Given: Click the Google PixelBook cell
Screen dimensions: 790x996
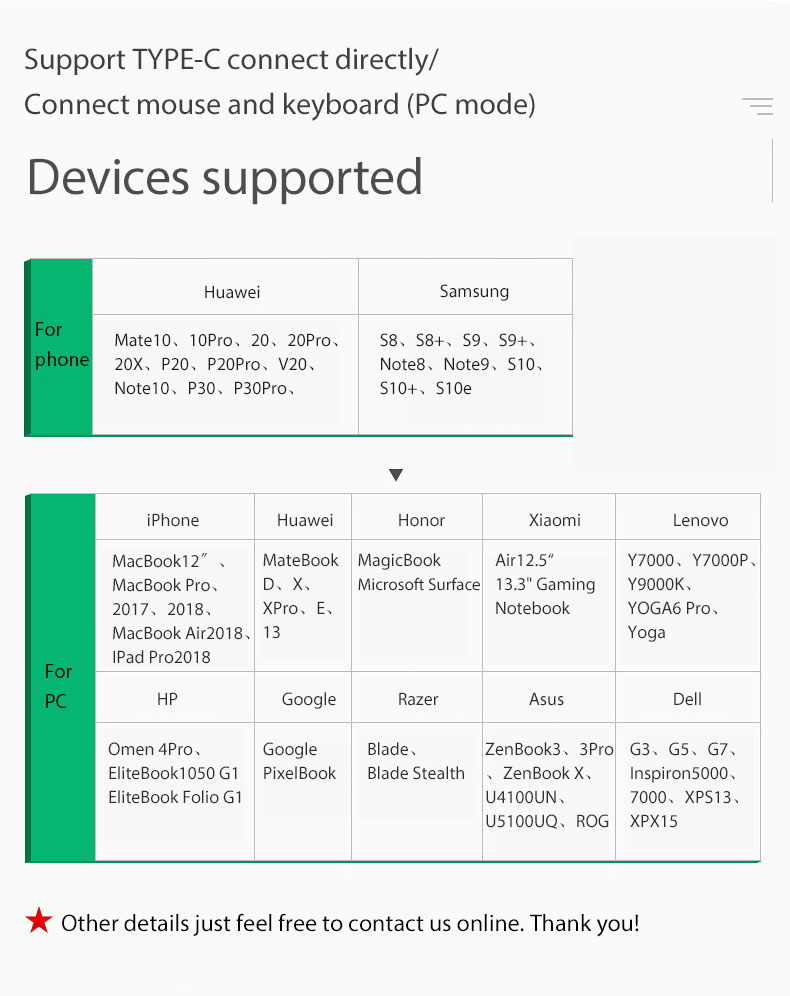Looking at the screenshot, I should [x=303, y=791].
